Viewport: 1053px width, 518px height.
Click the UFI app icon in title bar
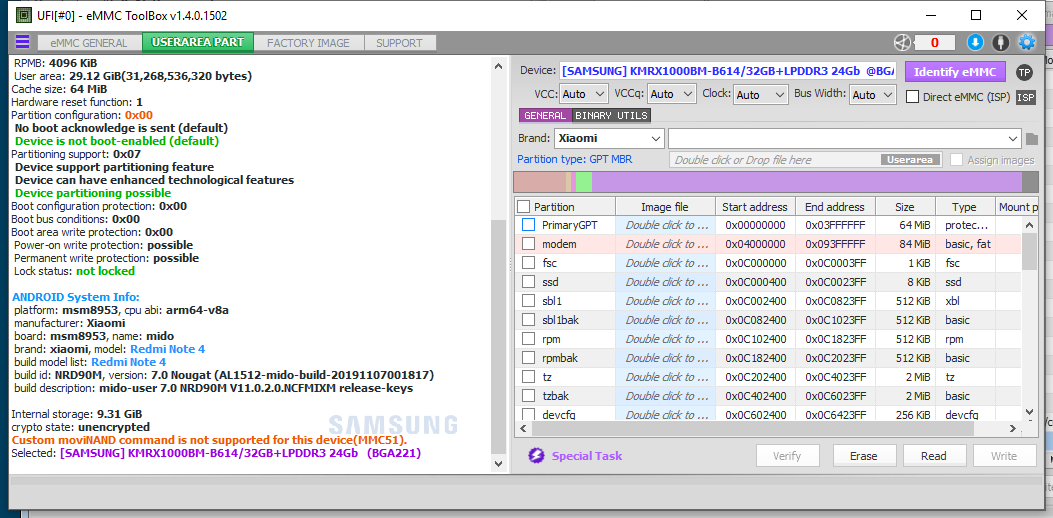tap(24, 14)
